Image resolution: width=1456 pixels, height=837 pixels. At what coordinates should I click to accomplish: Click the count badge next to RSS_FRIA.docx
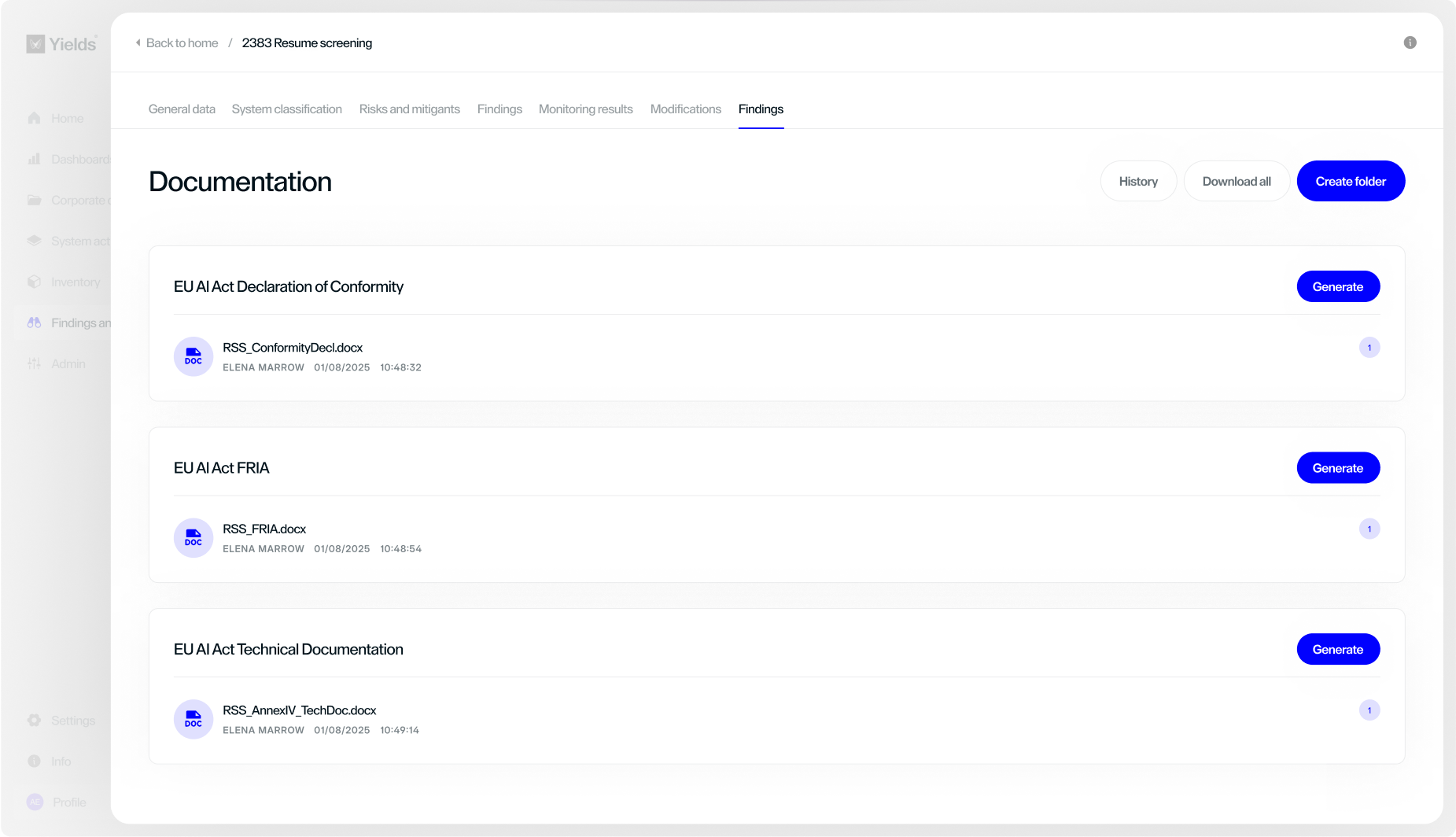click(x=1370, y=529)
